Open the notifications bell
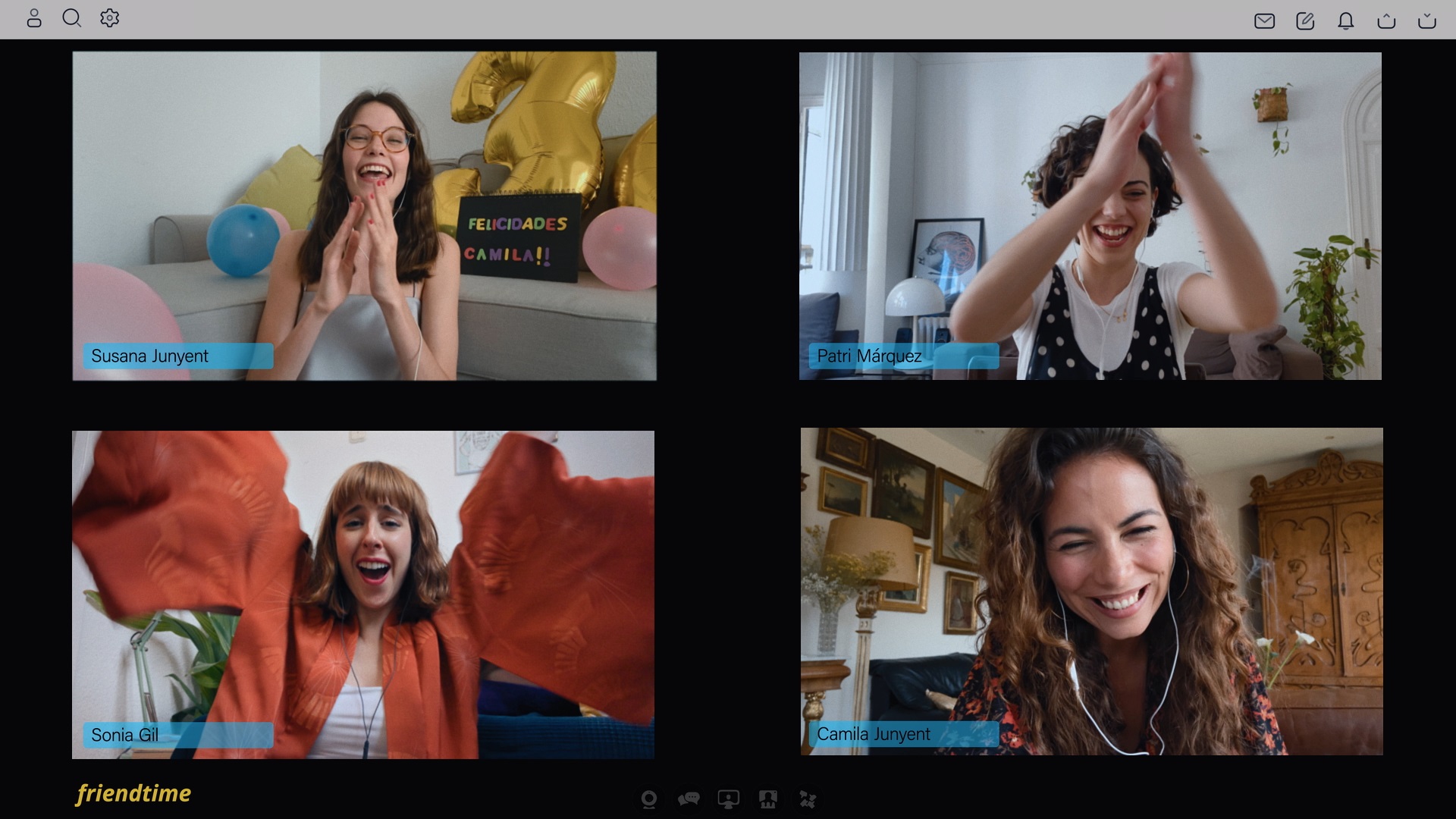1456x819 pixels. click(1346, 21)
